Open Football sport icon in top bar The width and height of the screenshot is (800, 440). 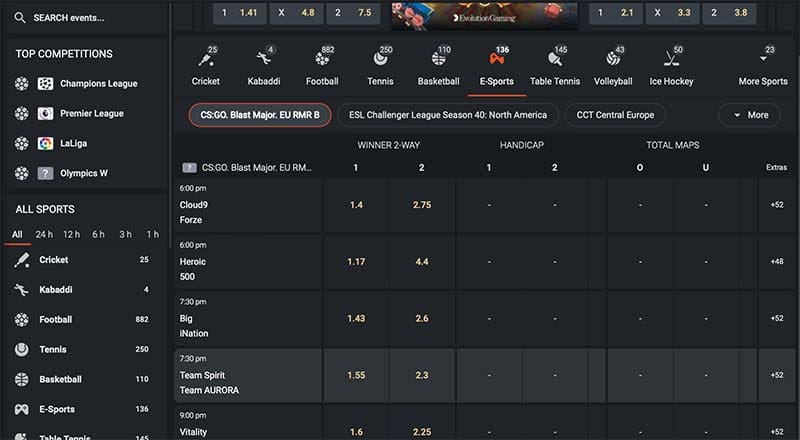322,59
